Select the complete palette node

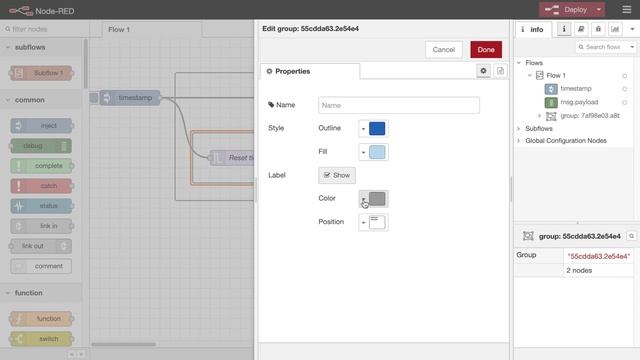[x=41, y=166]
